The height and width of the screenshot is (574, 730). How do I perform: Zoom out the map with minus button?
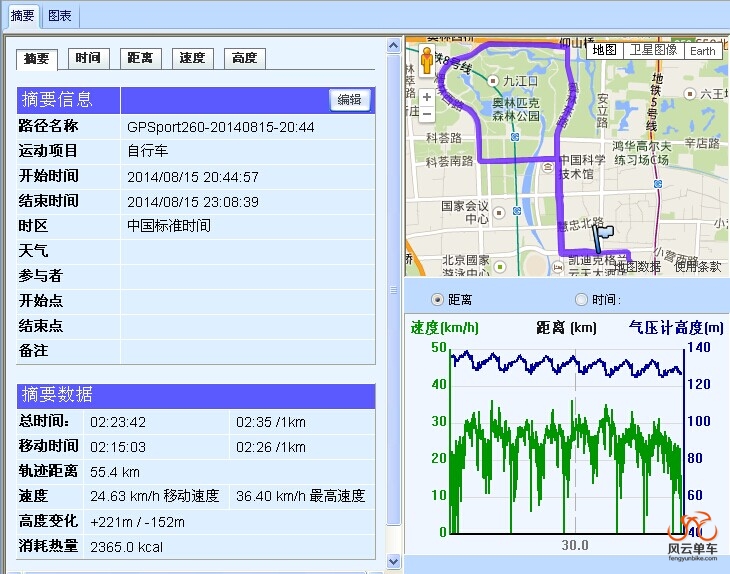pos(427,116)
